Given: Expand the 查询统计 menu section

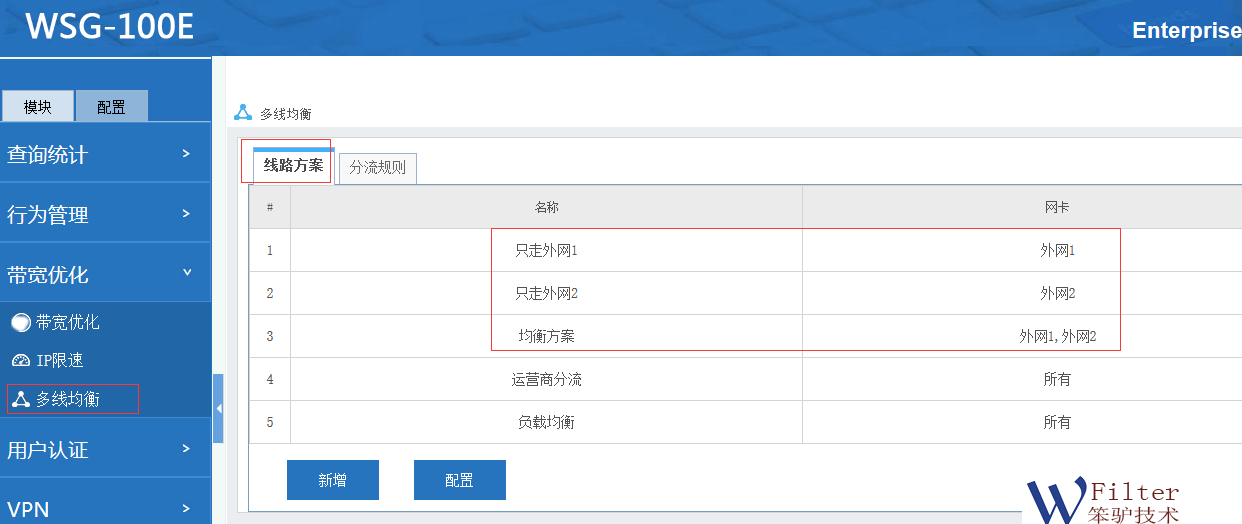Looking at the screenshot, I should 105,154.
